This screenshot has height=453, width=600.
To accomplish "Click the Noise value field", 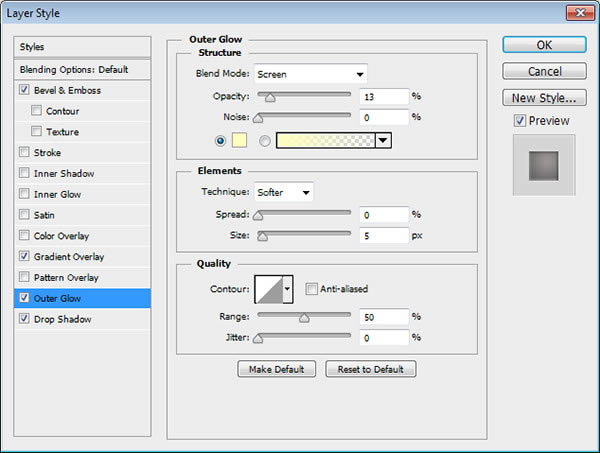I will coord(384,117).
